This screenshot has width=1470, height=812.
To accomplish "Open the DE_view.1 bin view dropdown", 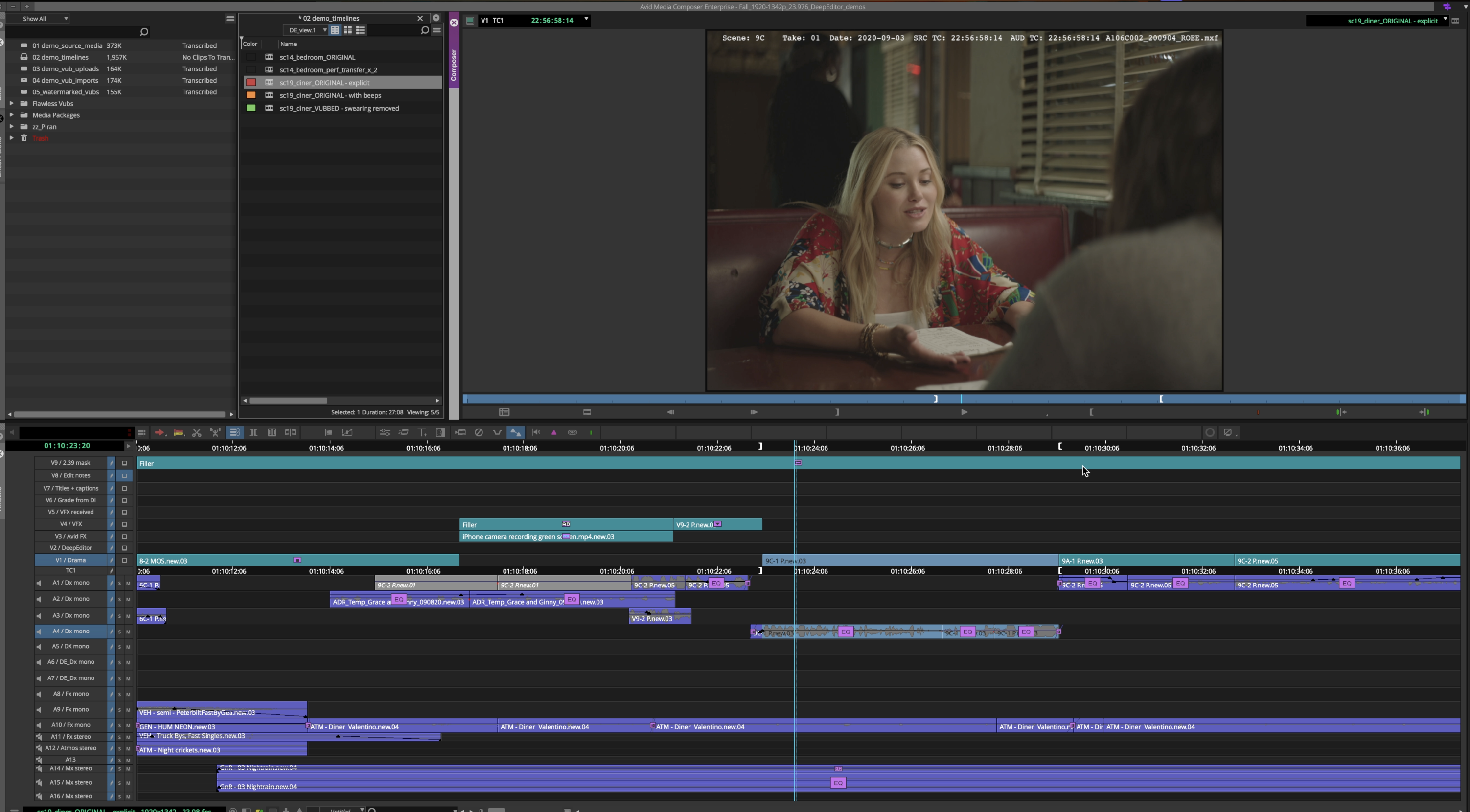I will 307,30.
